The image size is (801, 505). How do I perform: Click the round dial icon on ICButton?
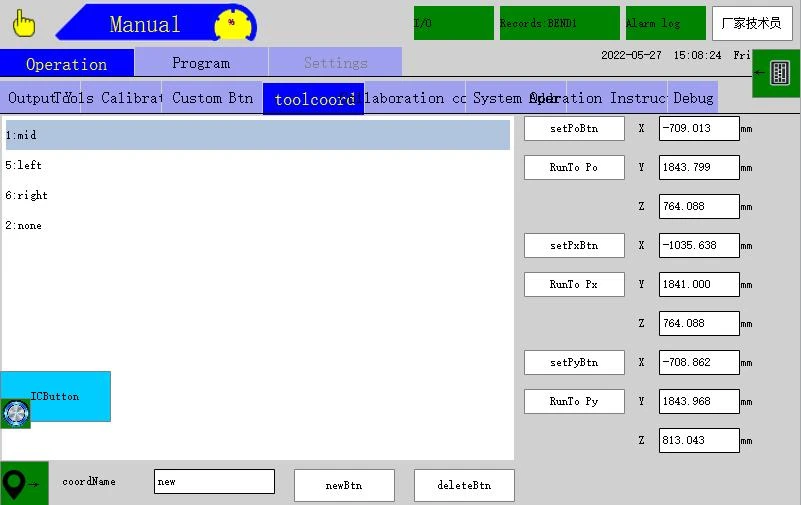click(16, 413)
